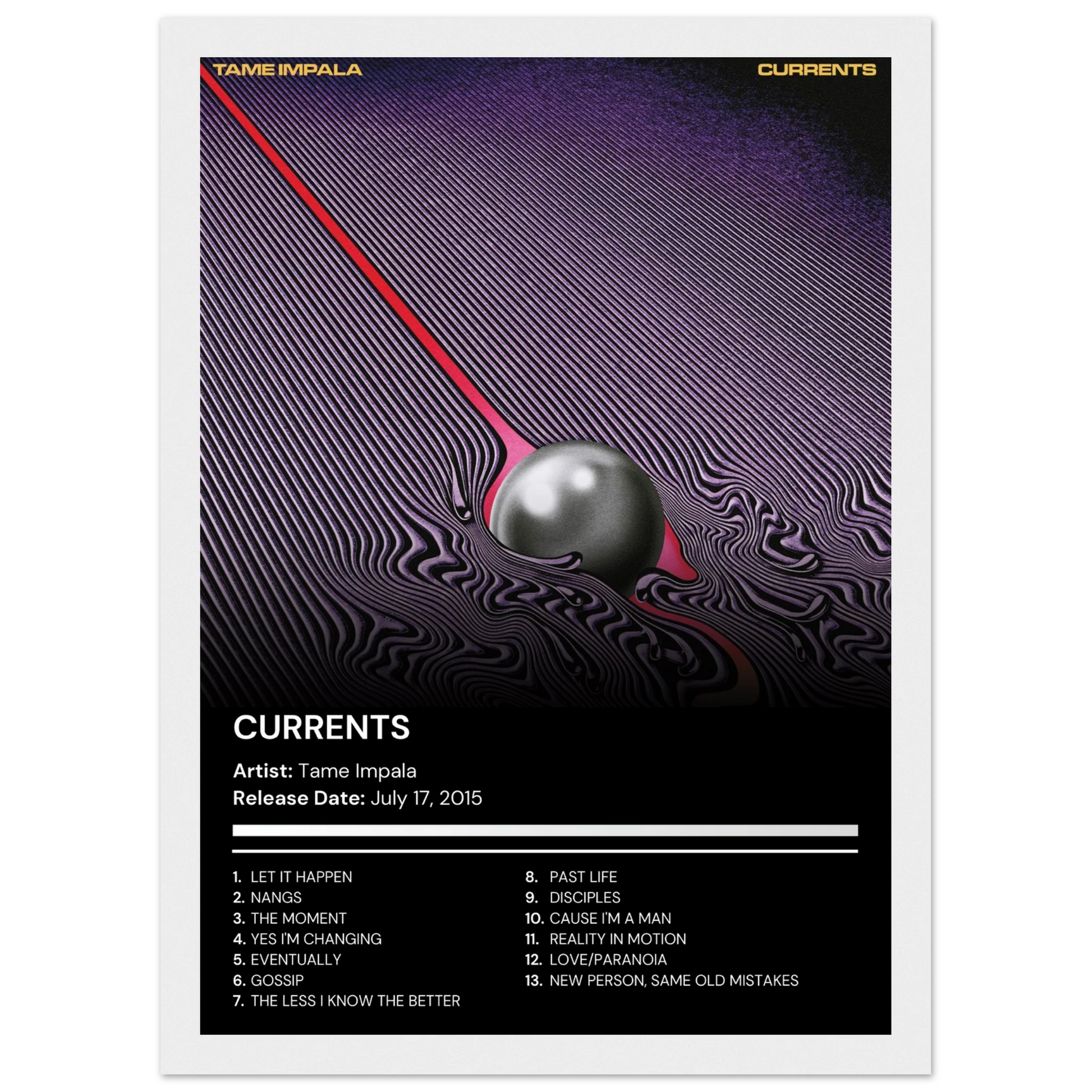Select track 6 GOSSIP
This screenshot has width=1092, height=1092.
277,980
